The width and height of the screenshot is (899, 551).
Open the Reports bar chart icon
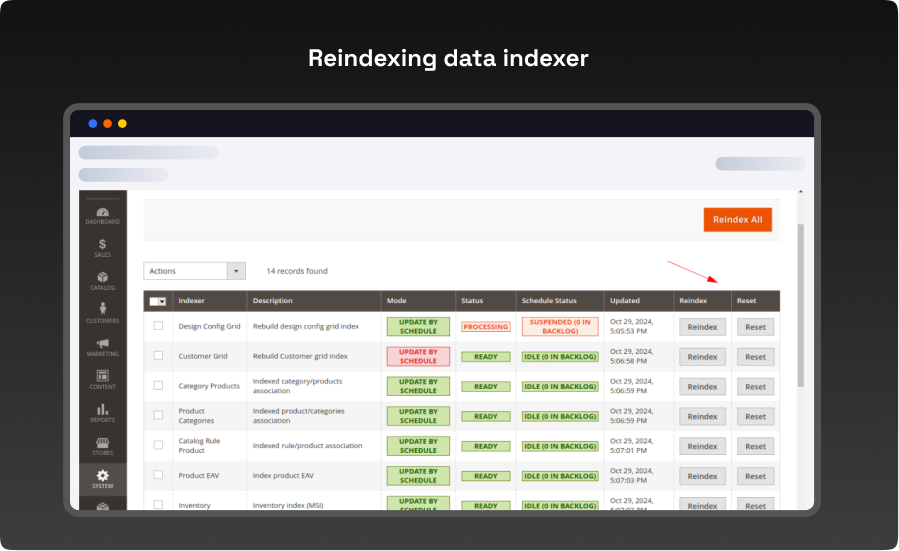103,410
